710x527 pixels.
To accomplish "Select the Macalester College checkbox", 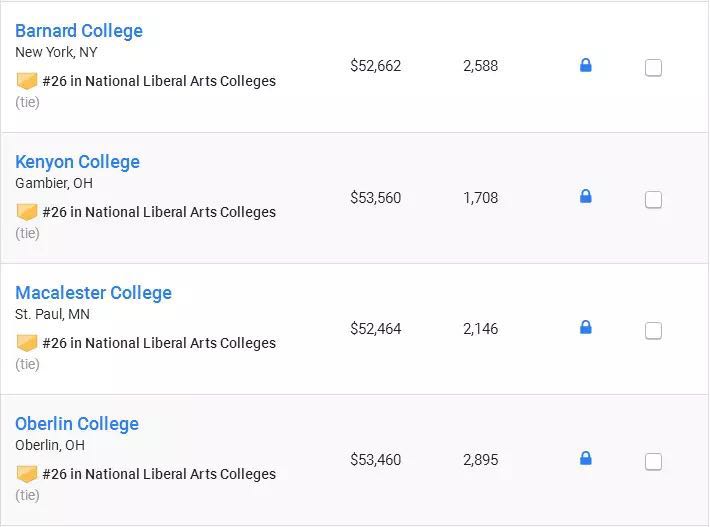I will pyautogui.click(x=653, y=331).
